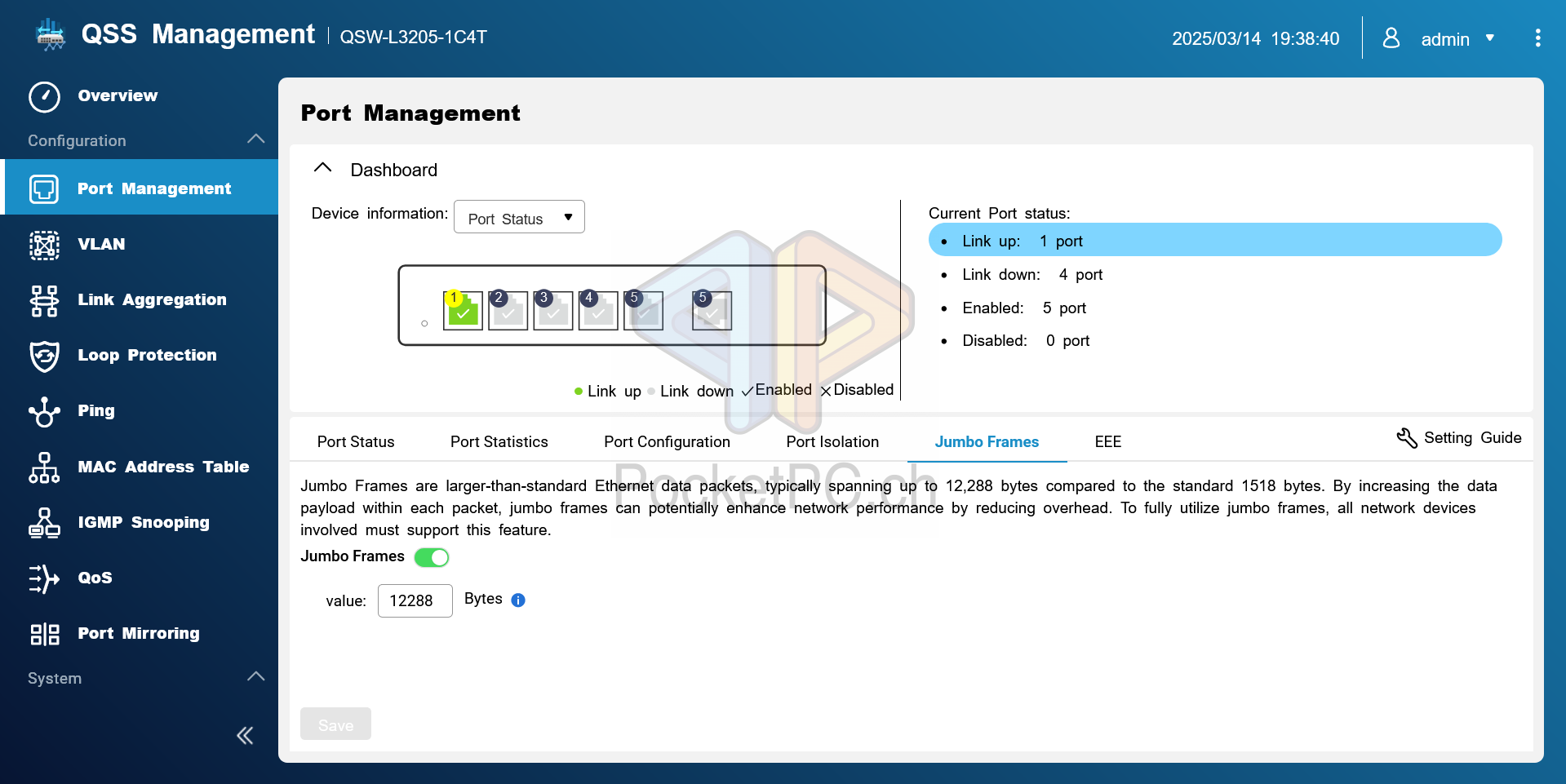The image size is (1566, 784).
Task: Click the Bytes info icon
Action: (518, 600)
